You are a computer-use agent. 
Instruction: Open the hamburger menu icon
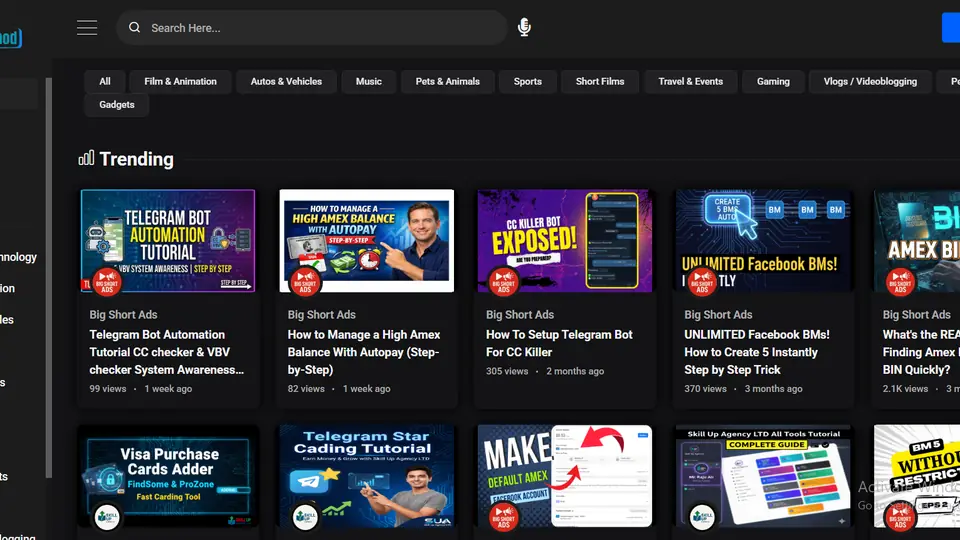coord(87,28)
